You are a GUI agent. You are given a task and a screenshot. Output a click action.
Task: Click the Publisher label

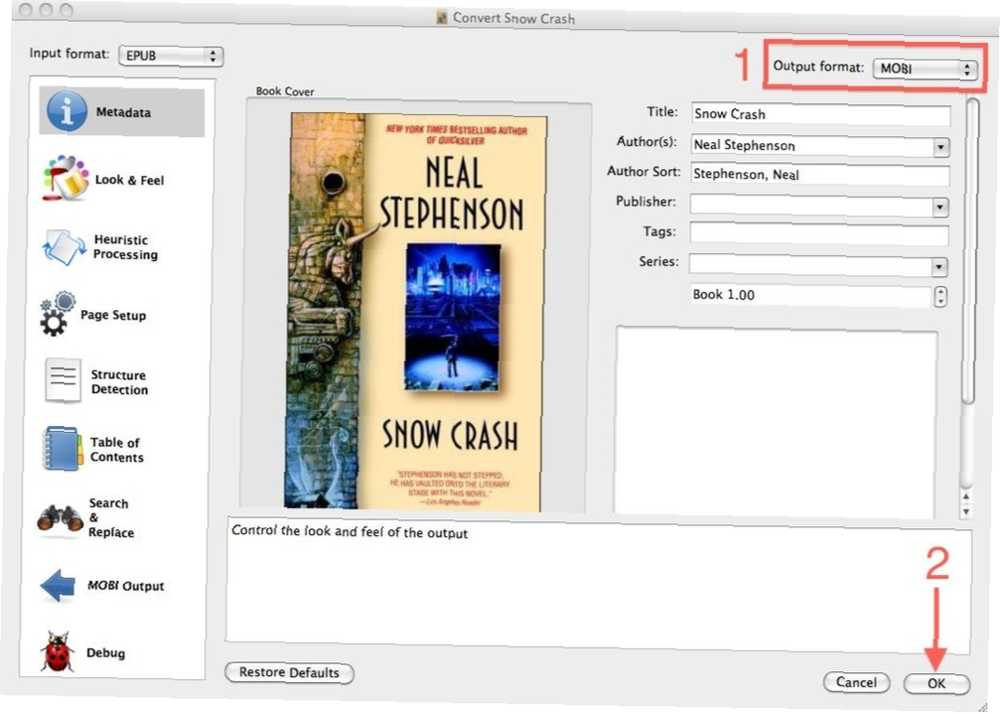click(645, 201)
